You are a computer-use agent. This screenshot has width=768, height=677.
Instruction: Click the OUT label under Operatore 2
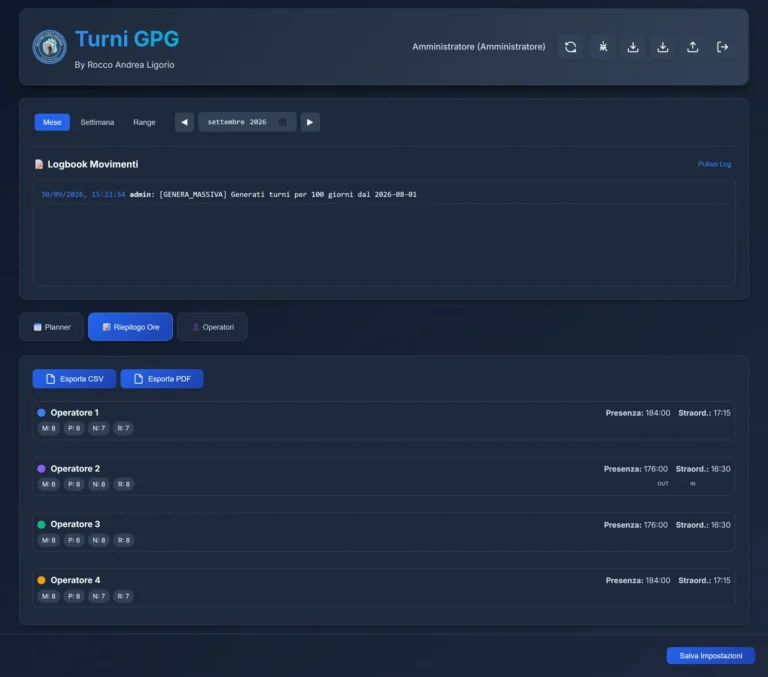[663, 484]
